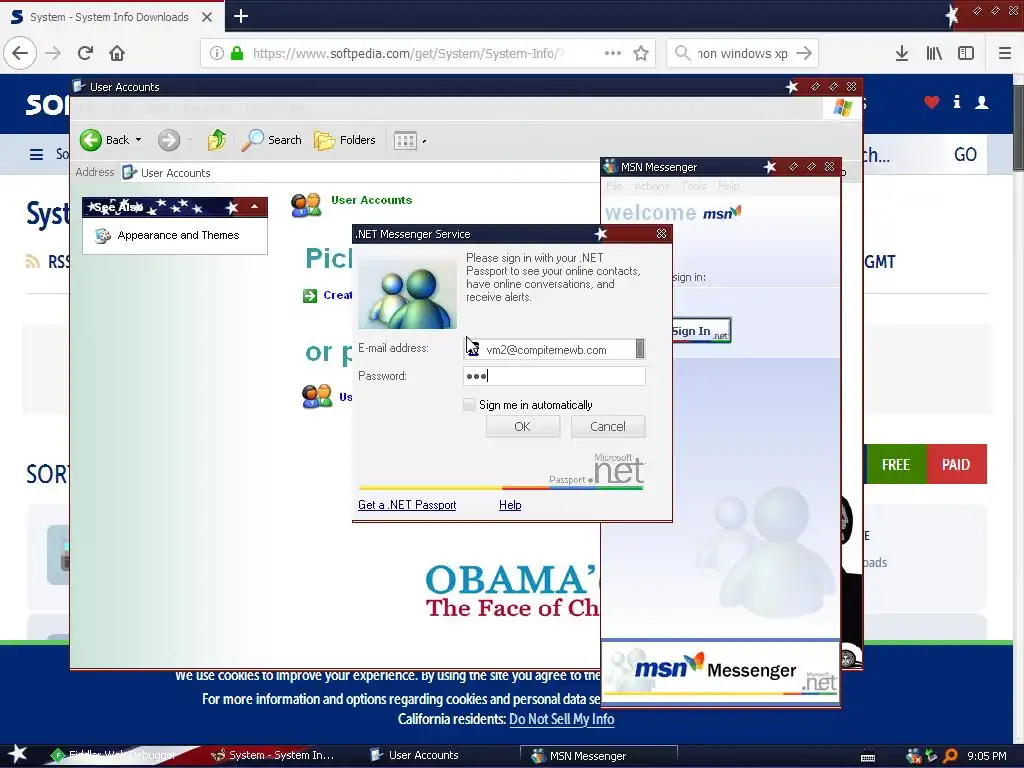Bookmark this page with star icon
1024x768 pixels.
click(x=641, y=53)
